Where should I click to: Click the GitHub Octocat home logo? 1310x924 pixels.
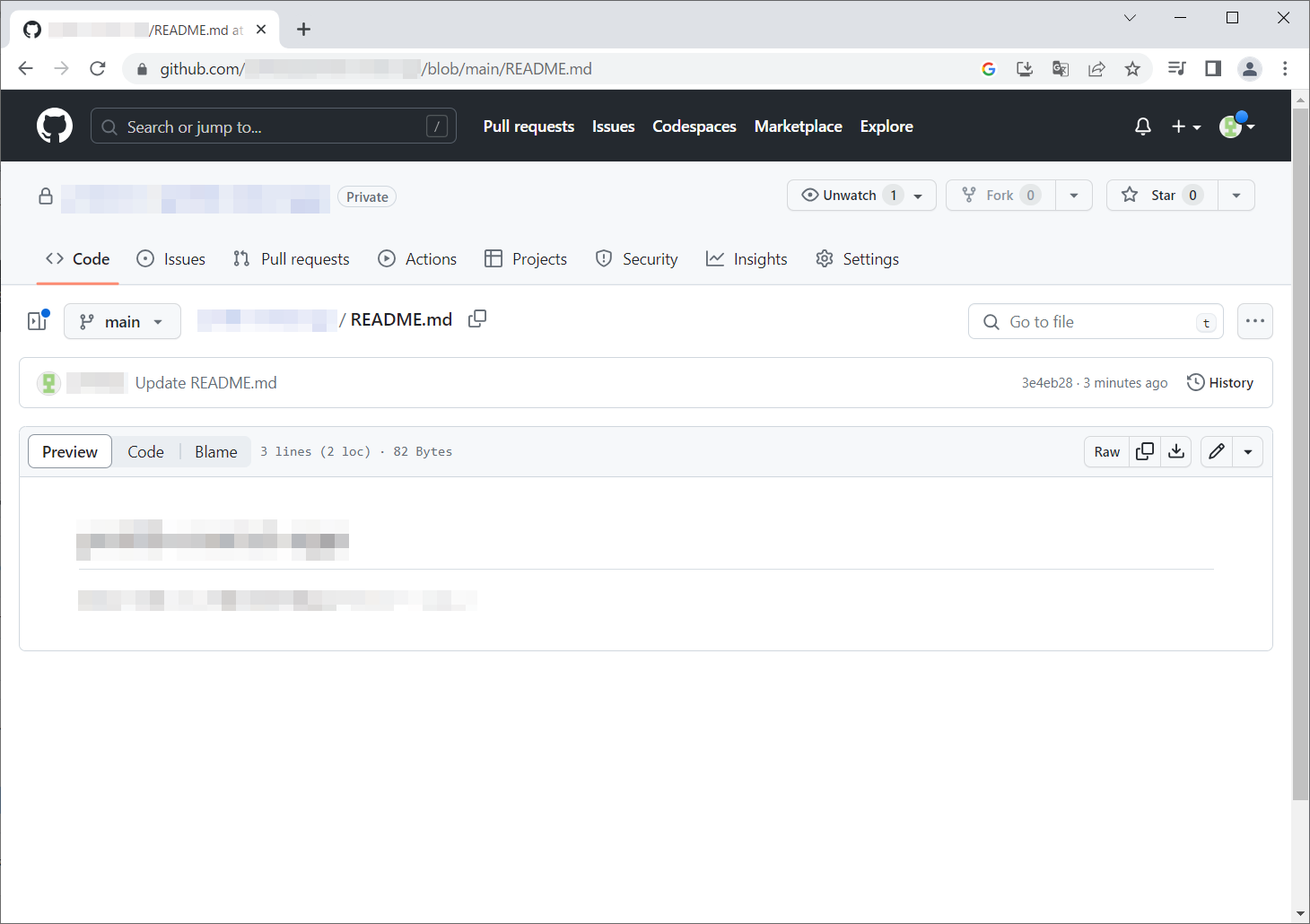coord(55,126)
